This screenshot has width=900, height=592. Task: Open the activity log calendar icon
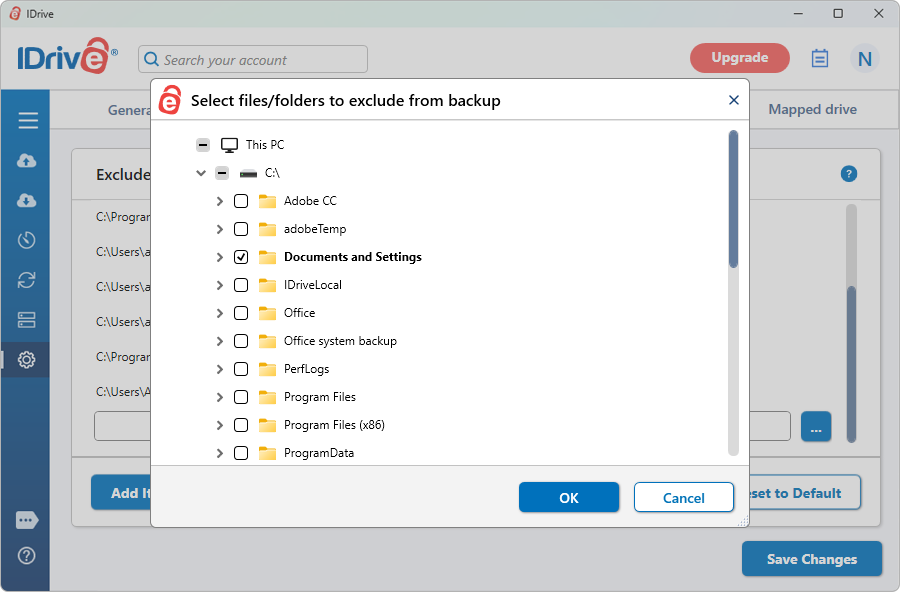pos(820,58)
